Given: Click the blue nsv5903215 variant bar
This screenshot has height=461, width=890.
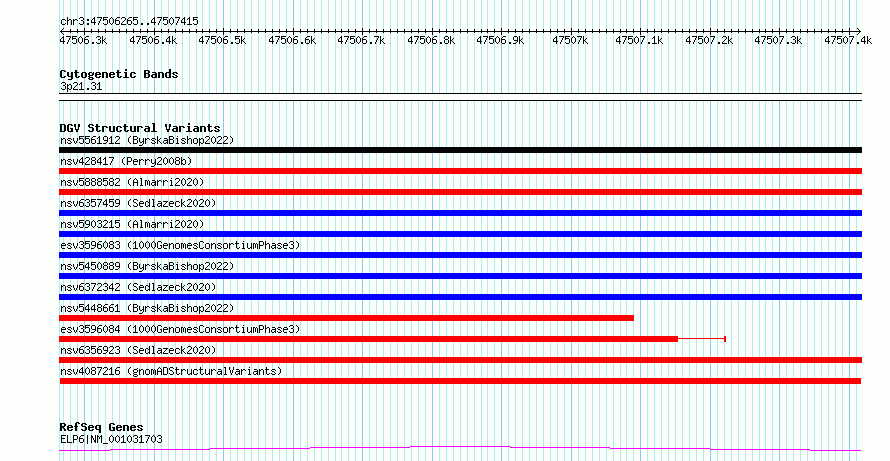Looking at the screenshot, I should pos(460,234).
